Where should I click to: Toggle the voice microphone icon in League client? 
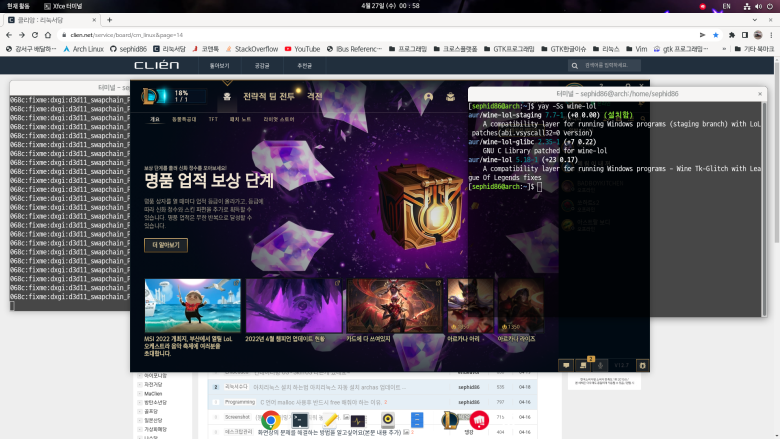(600, 365)
